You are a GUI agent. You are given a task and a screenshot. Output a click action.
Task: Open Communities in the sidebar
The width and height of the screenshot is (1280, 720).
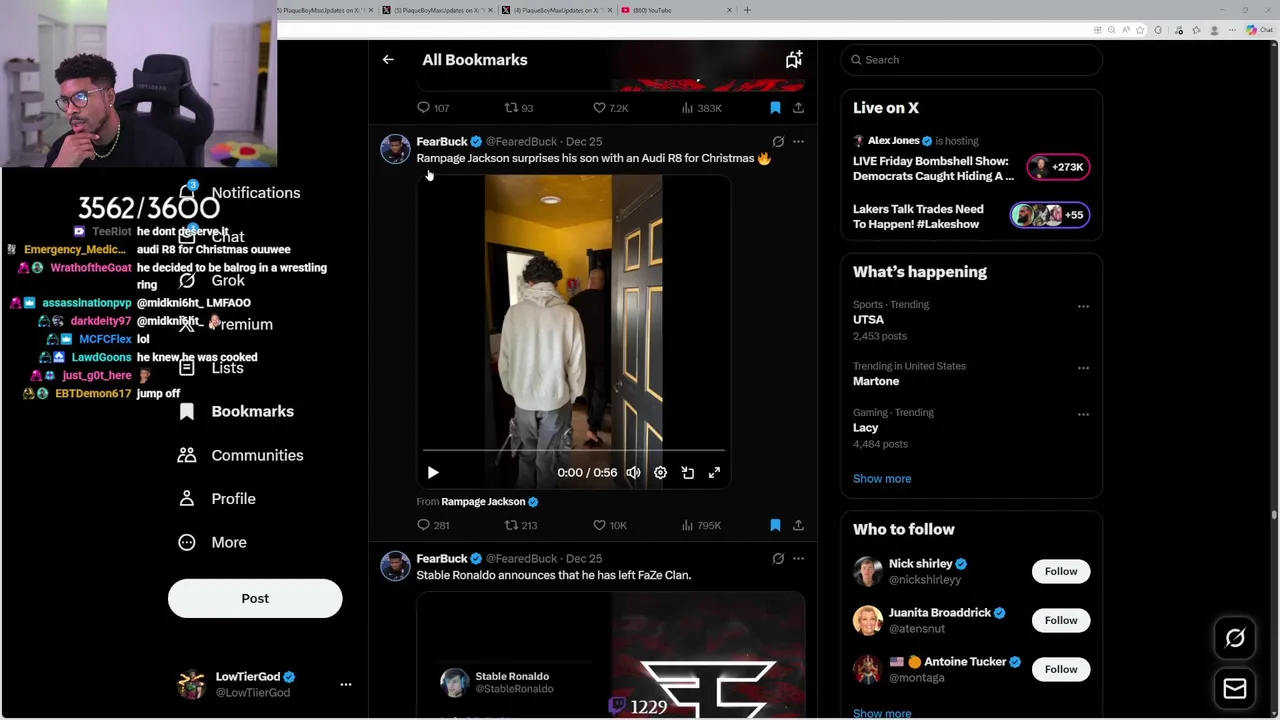pyautogui.click(x=240, y=455)
